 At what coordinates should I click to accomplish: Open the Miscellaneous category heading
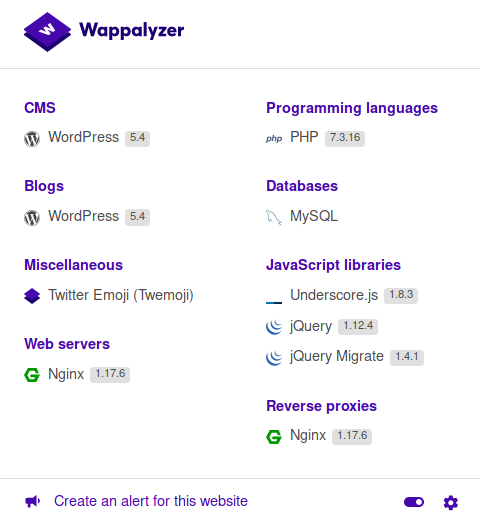coord(73,265)
